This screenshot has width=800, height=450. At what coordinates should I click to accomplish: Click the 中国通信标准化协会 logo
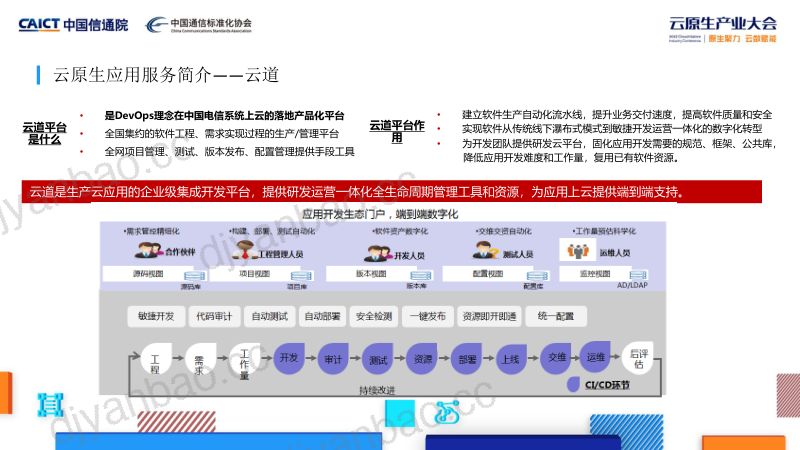(199, 24)
